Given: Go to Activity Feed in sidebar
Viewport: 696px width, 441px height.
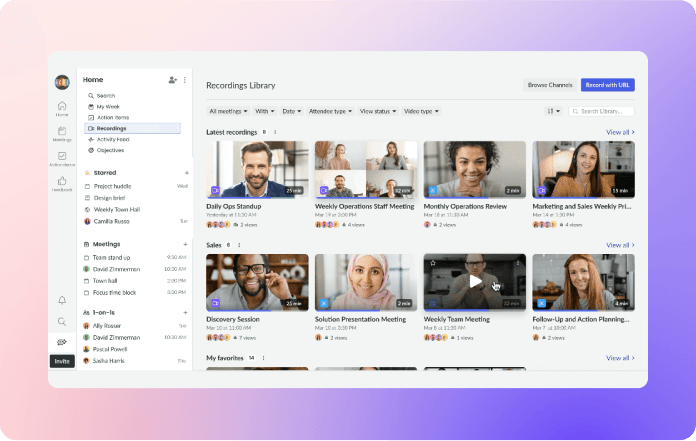Looking at the screenshot, I should (x=113, y=139).
